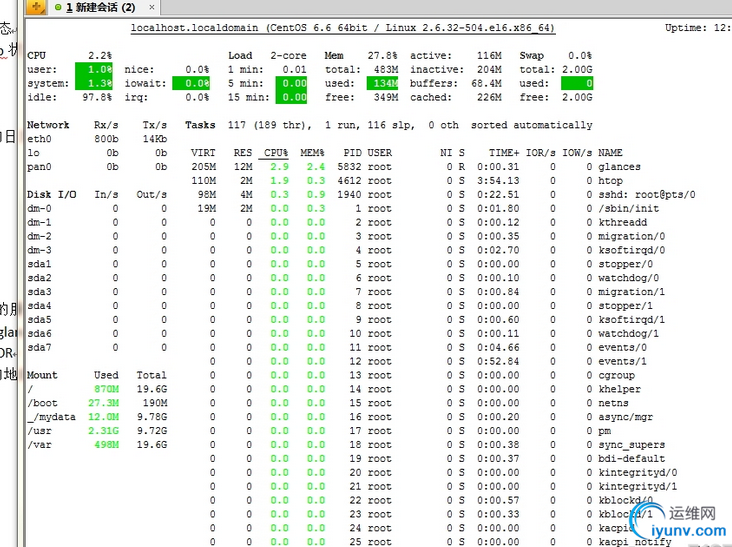Click the kthreadd process name

[x=623, y=223]
